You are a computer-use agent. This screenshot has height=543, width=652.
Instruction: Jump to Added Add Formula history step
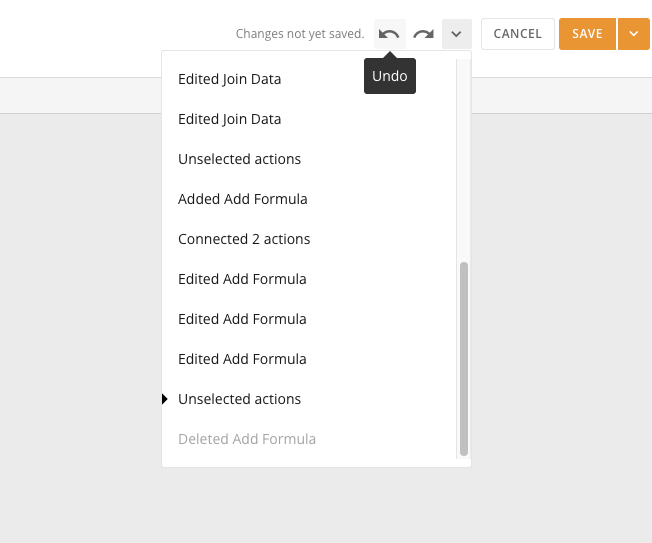pos(242,199)
